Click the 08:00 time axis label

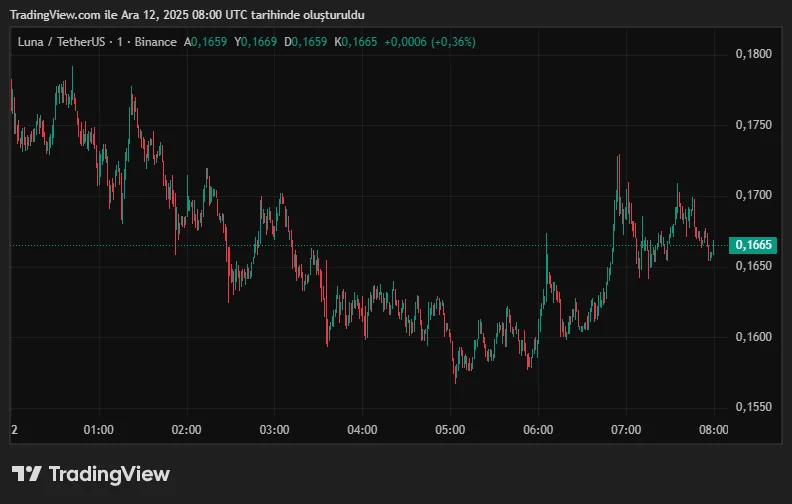coord(713,430)
